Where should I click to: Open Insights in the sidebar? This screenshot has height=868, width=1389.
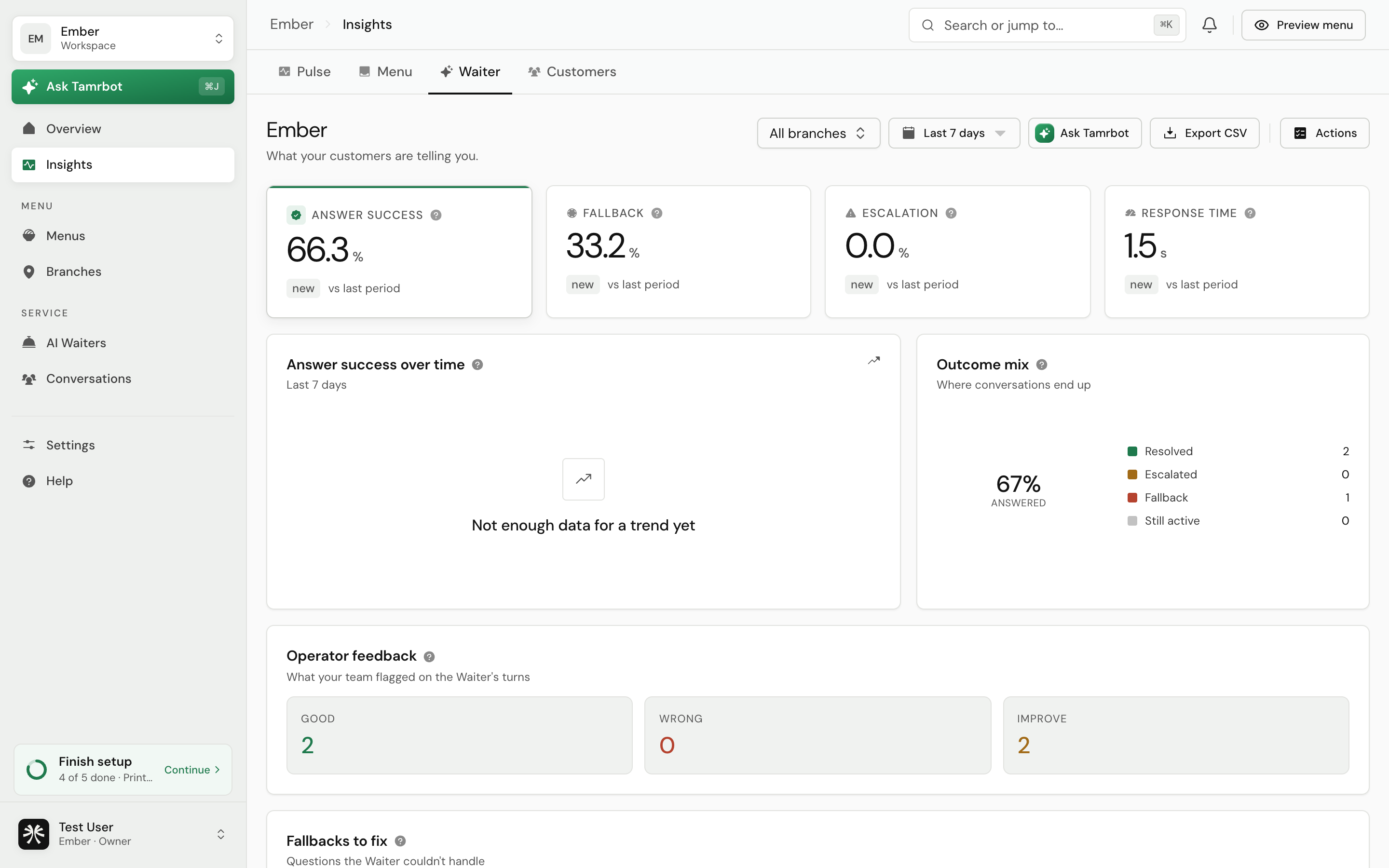[x=123, y=165]
